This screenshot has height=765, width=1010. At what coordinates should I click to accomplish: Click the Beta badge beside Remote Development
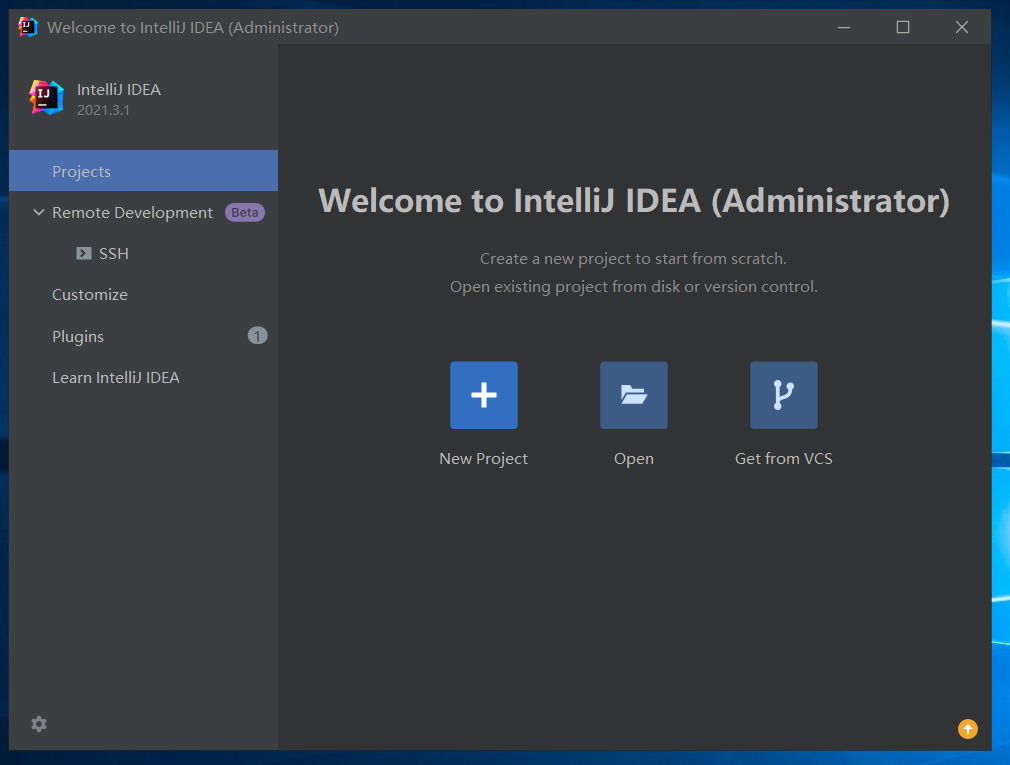(x=245, y=212)
